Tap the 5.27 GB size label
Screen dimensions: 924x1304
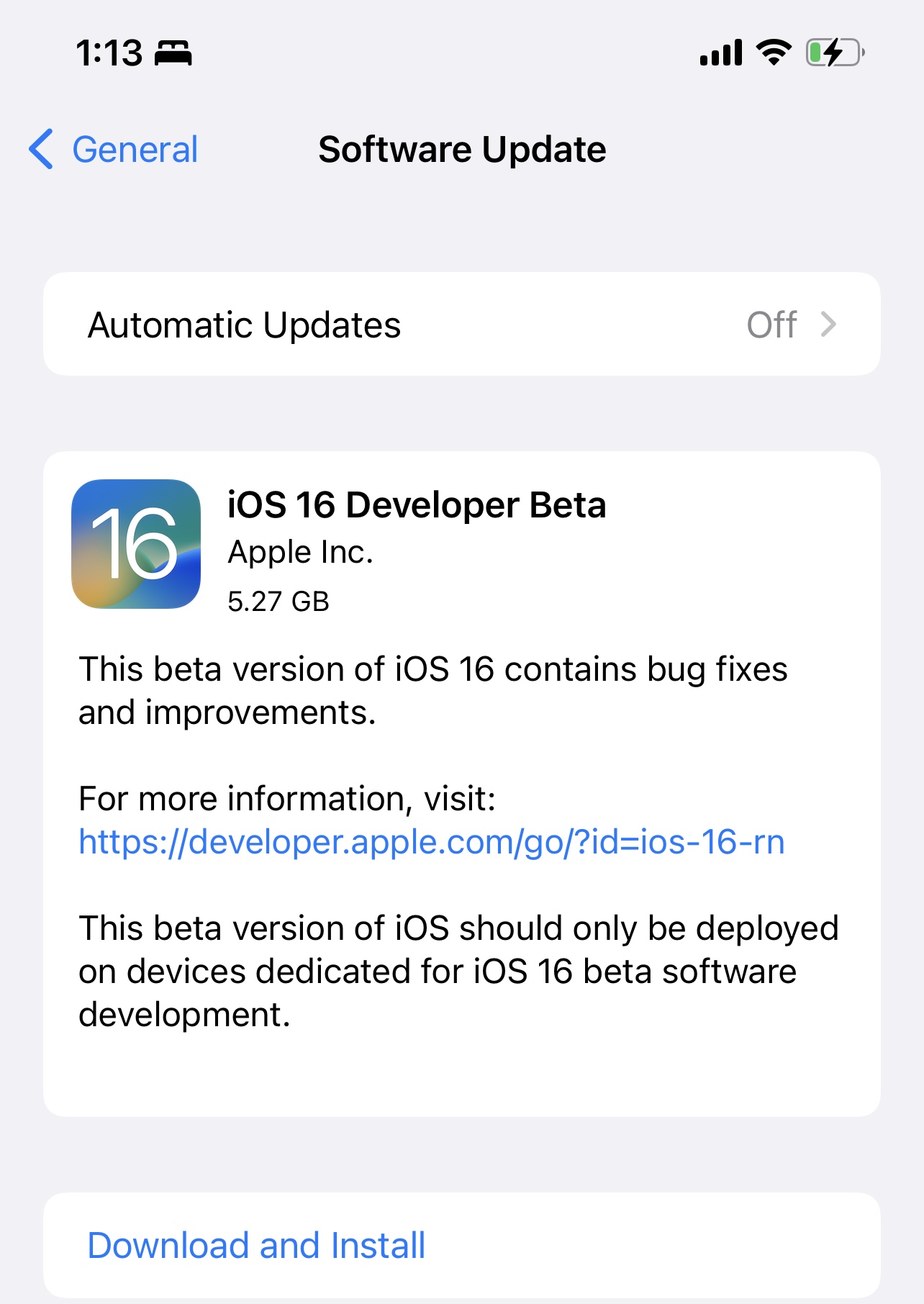[278, 602]
